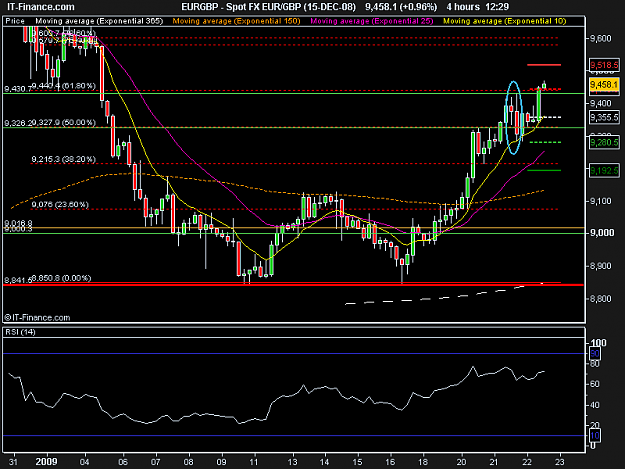Screen dimensions: 625x469
Task: Click the green 9,280.5 price tag
Action: point(604,142)
